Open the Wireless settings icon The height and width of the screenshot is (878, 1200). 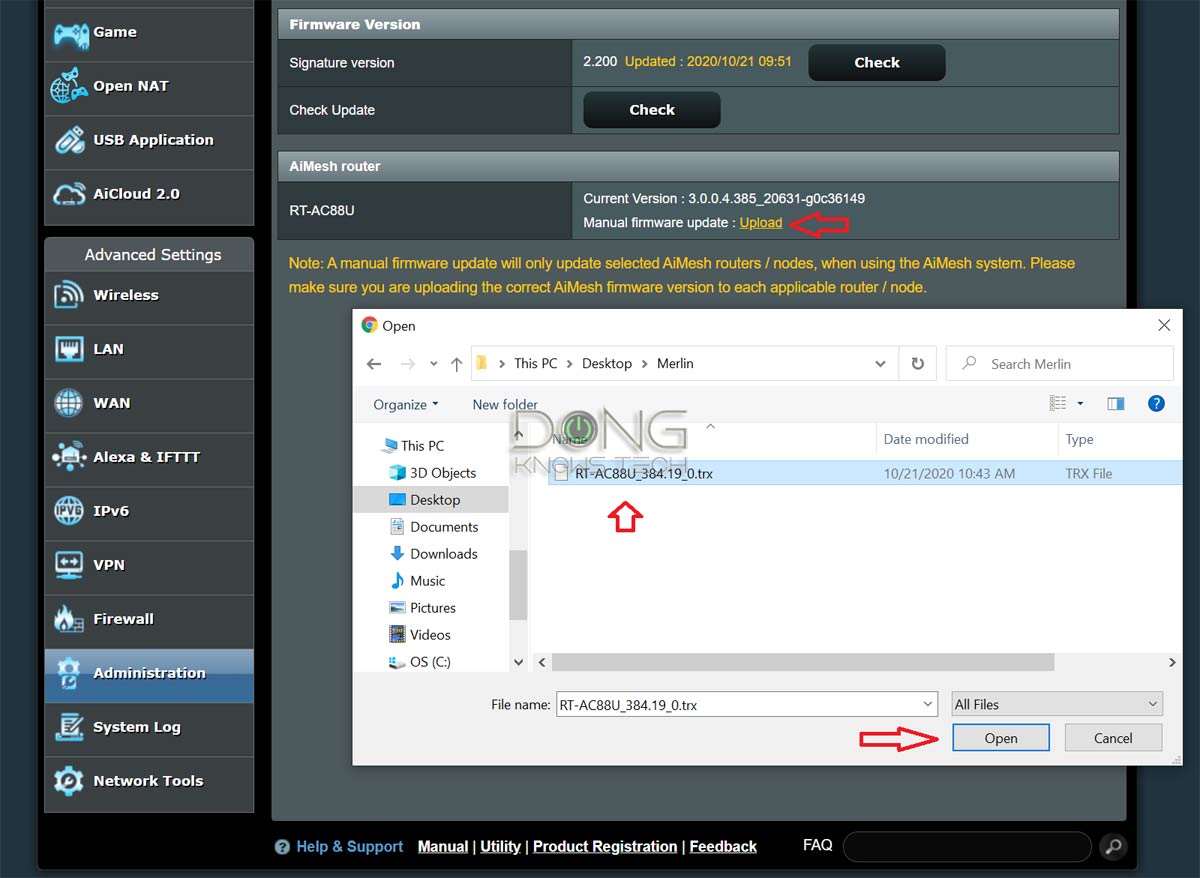(69, 296)
